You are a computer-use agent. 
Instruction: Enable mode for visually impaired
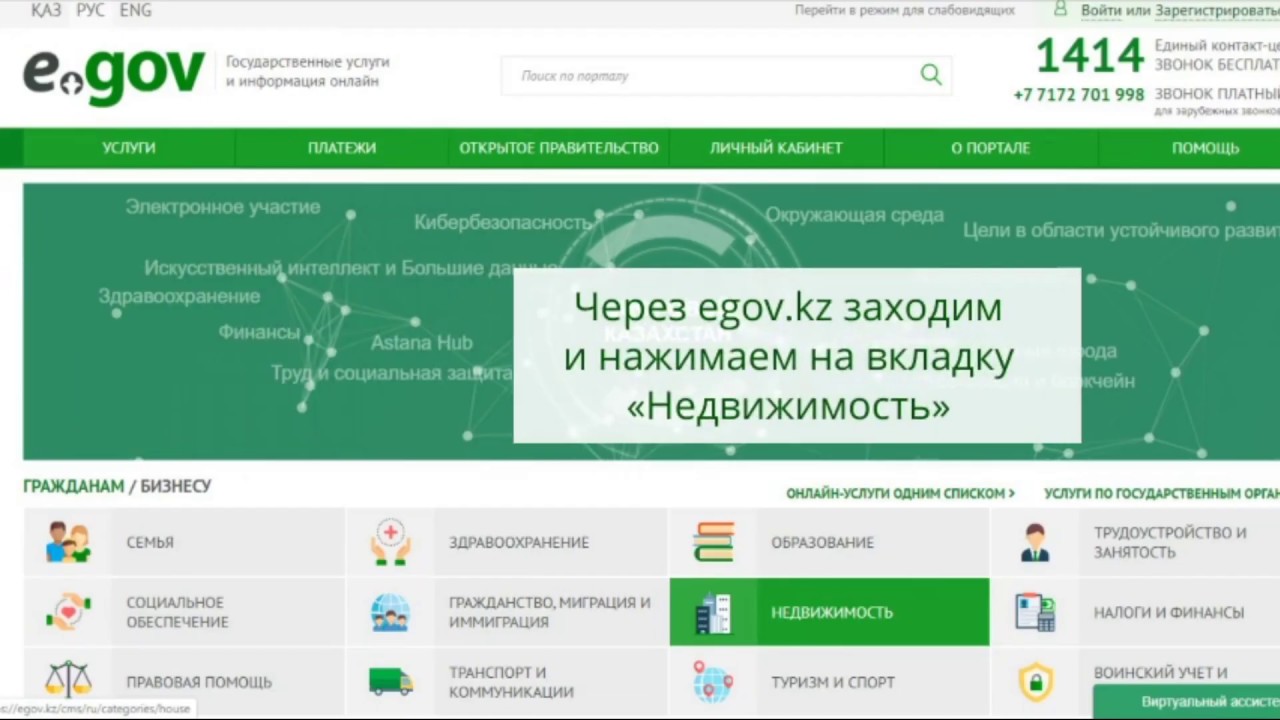tap(905, 10)
